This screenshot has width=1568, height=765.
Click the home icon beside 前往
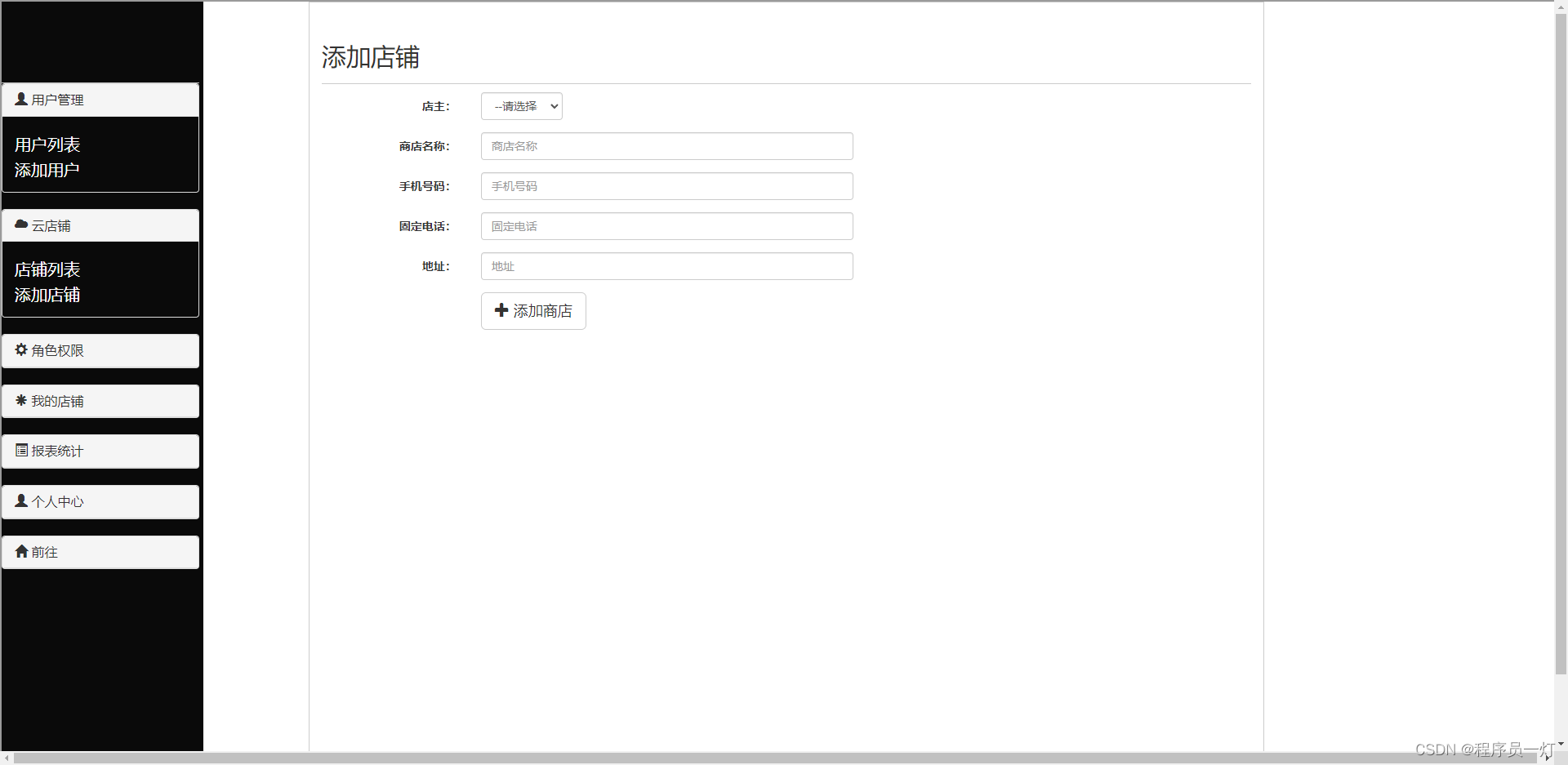(x=21, y=551)
